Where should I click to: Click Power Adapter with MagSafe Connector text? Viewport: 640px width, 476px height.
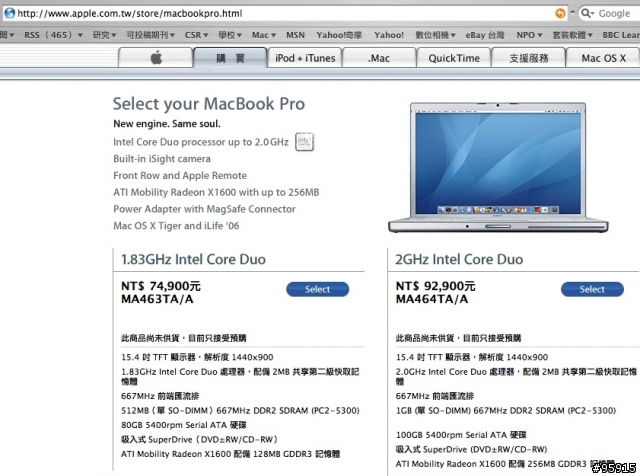click(x=204, y=209)
